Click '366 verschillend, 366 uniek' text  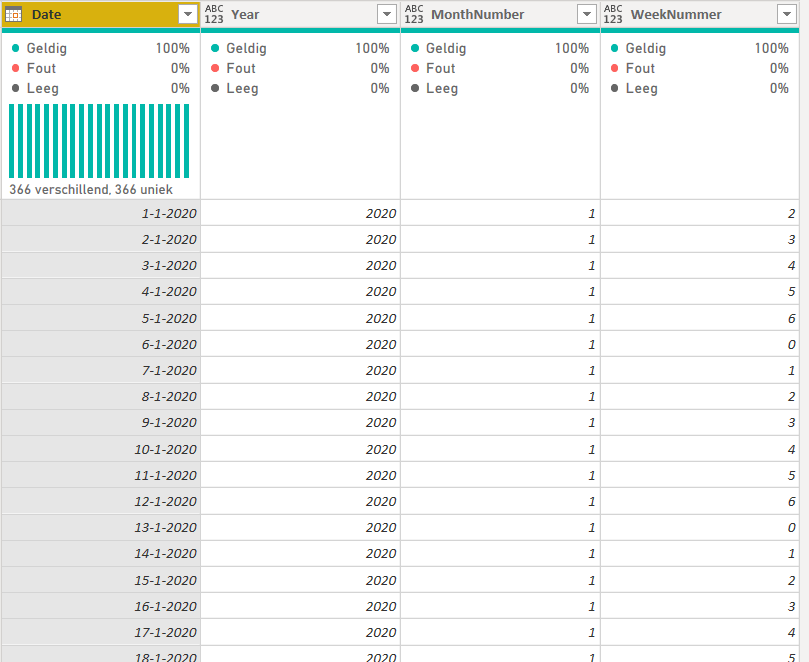click(91, 189)
